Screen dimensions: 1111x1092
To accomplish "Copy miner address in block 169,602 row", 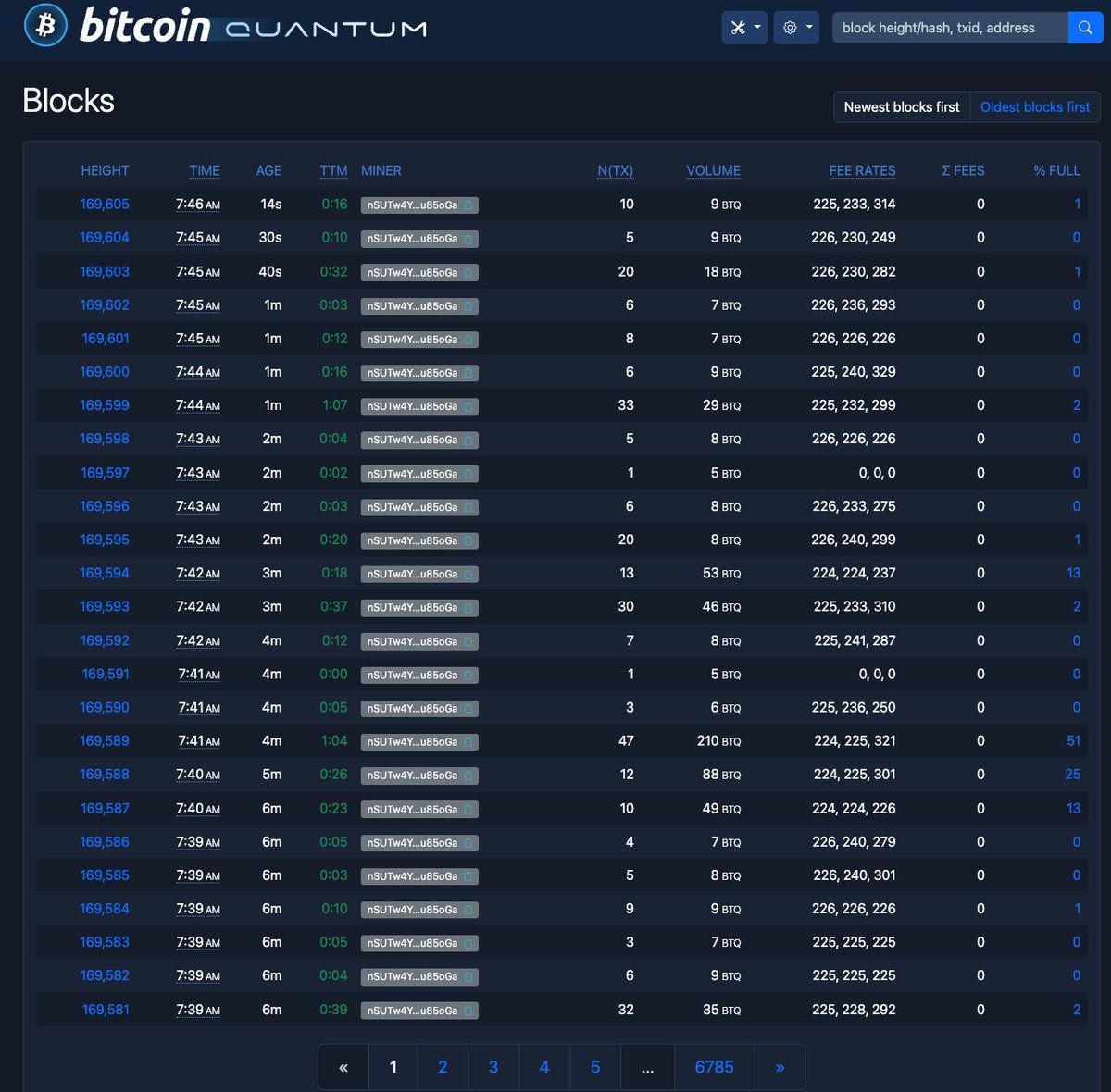I will pyautogui.click(x=468, y=306).
